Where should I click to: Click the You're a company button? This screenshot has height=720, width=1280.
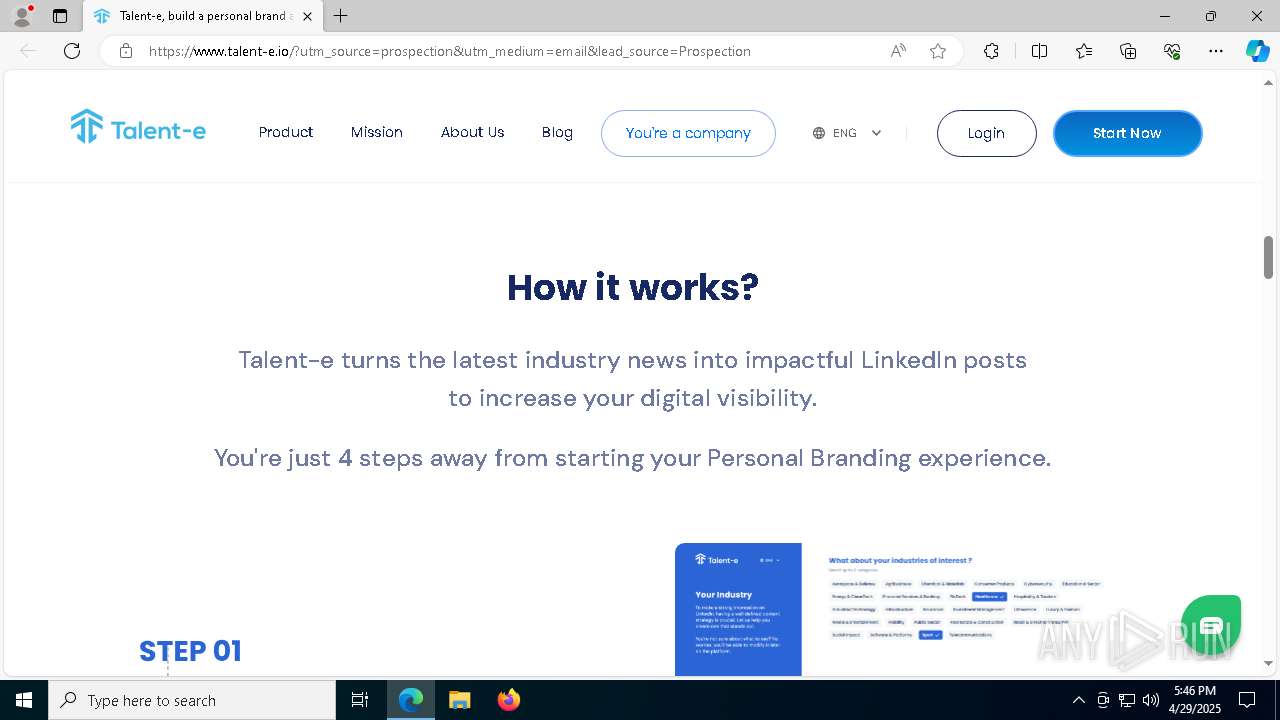coord(688,133)
